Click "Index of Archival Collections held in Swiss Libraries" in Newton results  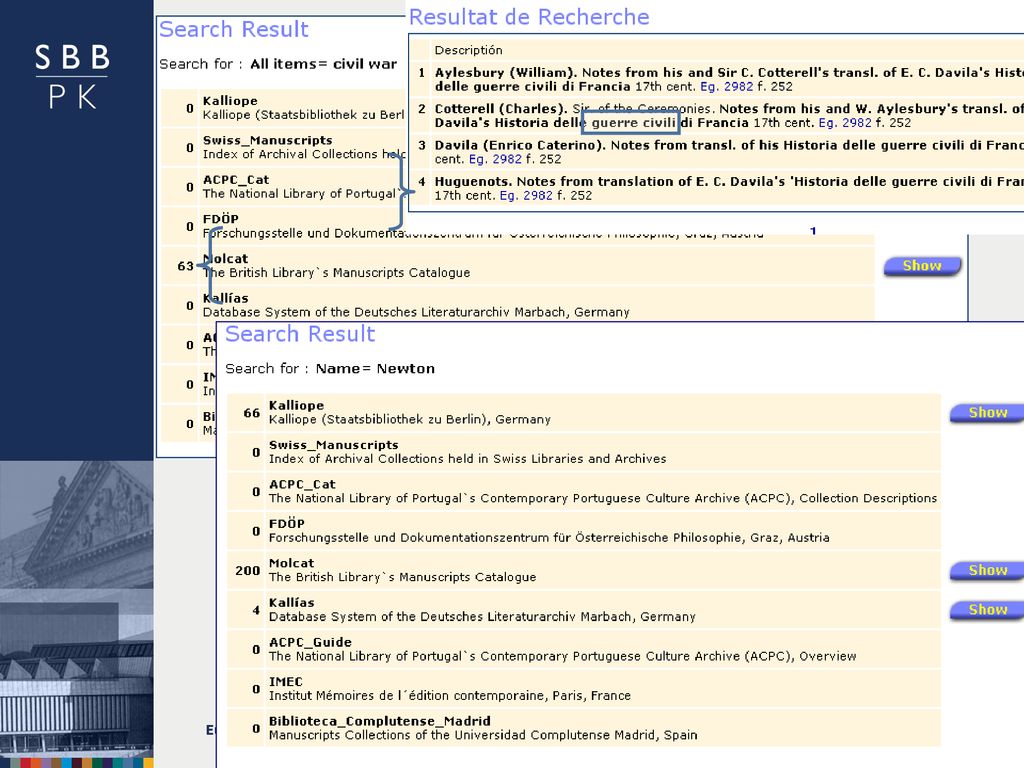point(468,459)
